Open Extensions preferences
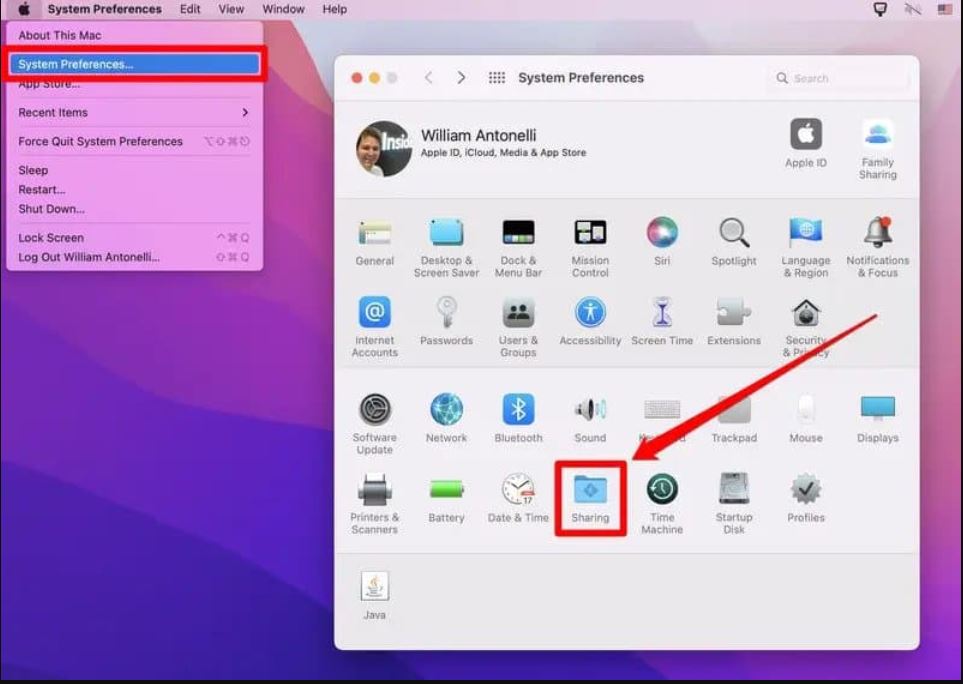 pyautogui.click(x=734, y=322)
